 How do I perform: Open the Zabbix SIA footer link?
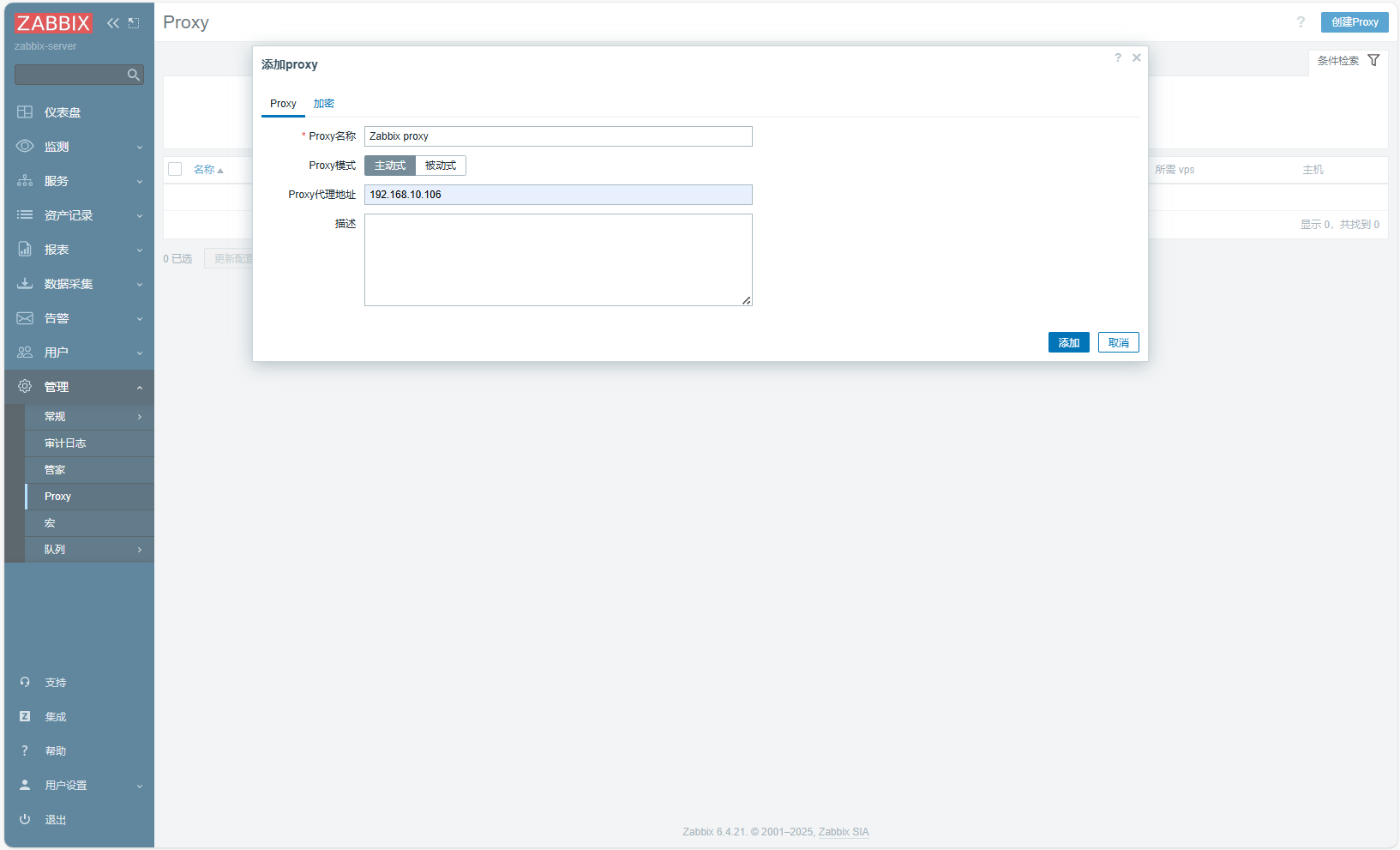(x=844, y=832)
